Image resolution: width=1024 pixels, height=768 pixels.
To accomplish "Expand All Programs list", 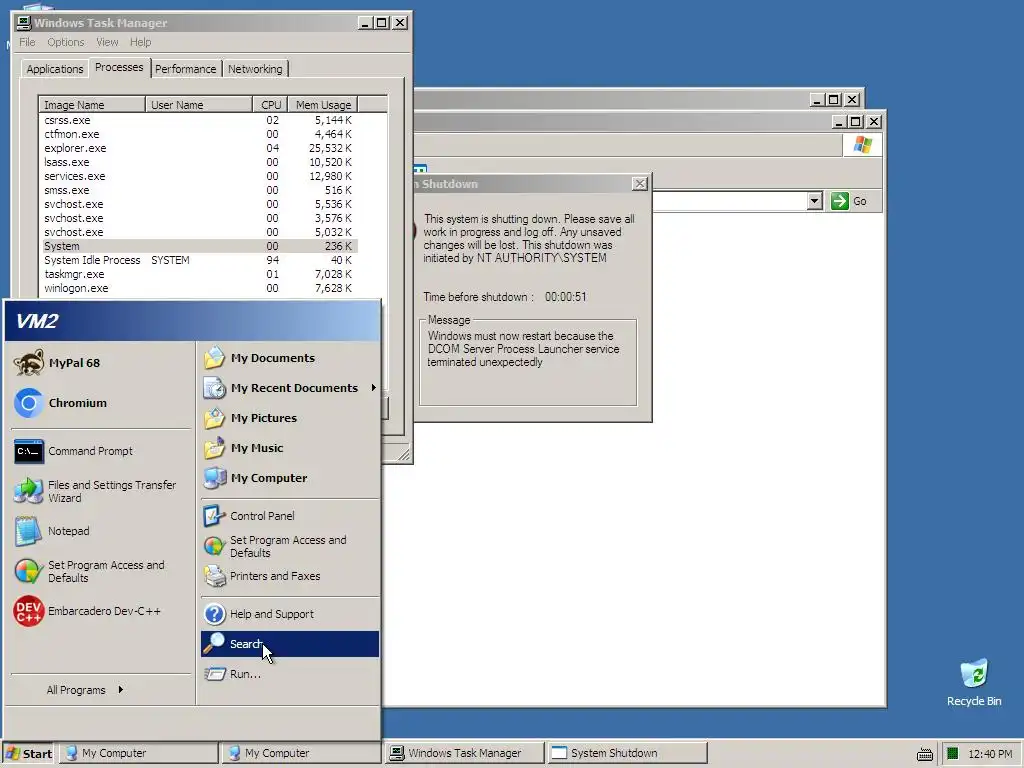I will click(85, 690).
